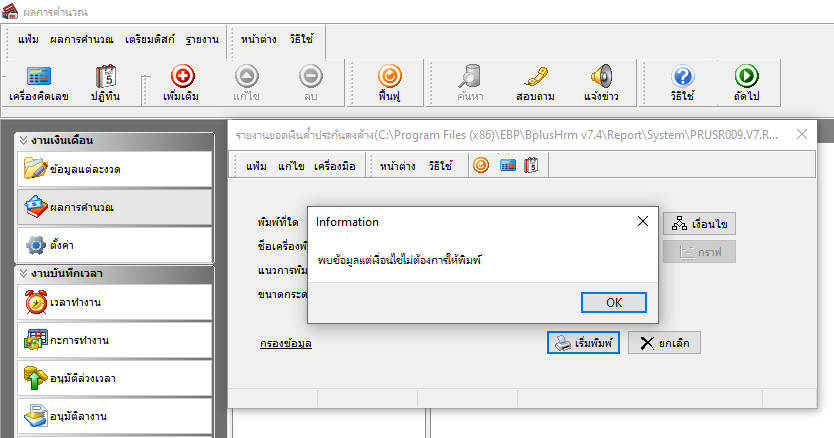Click the small calculator icon in report toolbar
Screen dimensions: 834x438
pyautogui.click(x=508, y=165)
